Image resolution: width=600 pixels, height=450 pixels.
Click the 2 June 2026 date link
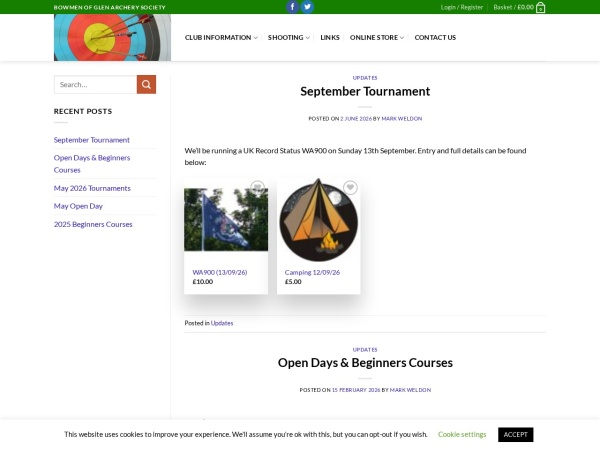[x=356, y=119]
